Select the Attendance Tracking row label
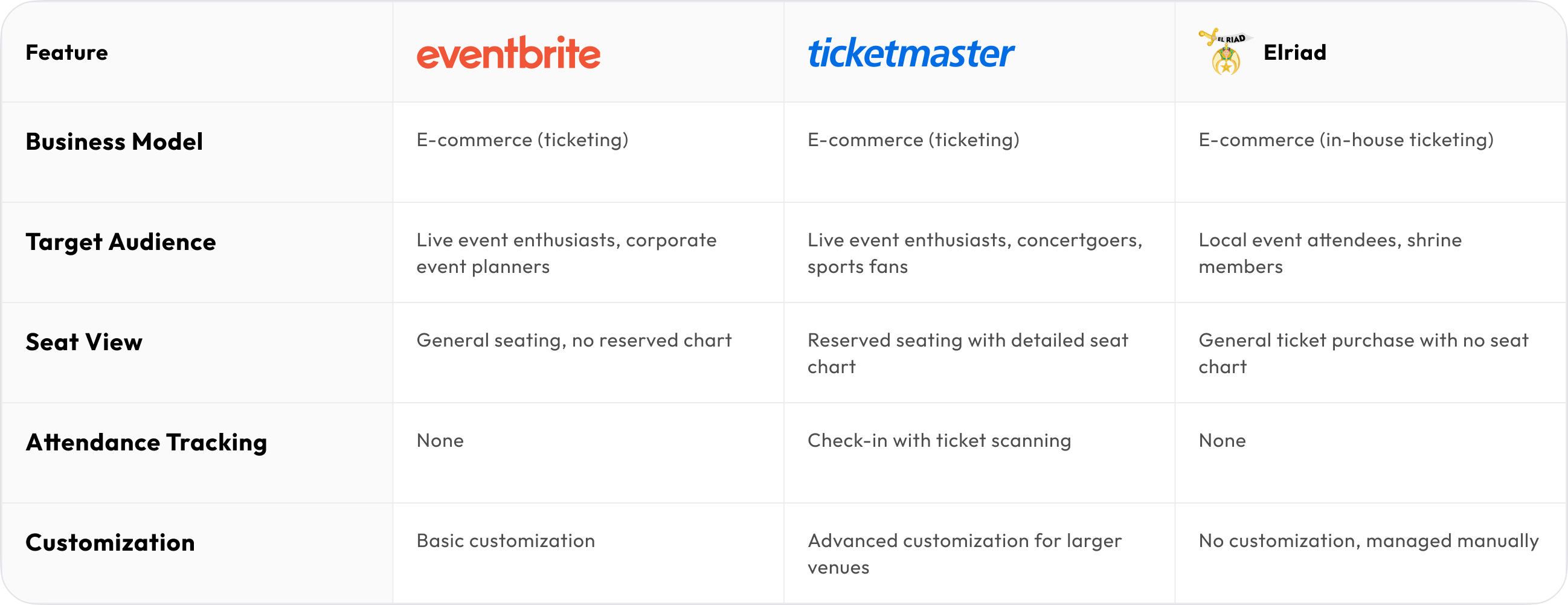The height and width of the screenshot is (605, 1568). (x=146, y=443)
